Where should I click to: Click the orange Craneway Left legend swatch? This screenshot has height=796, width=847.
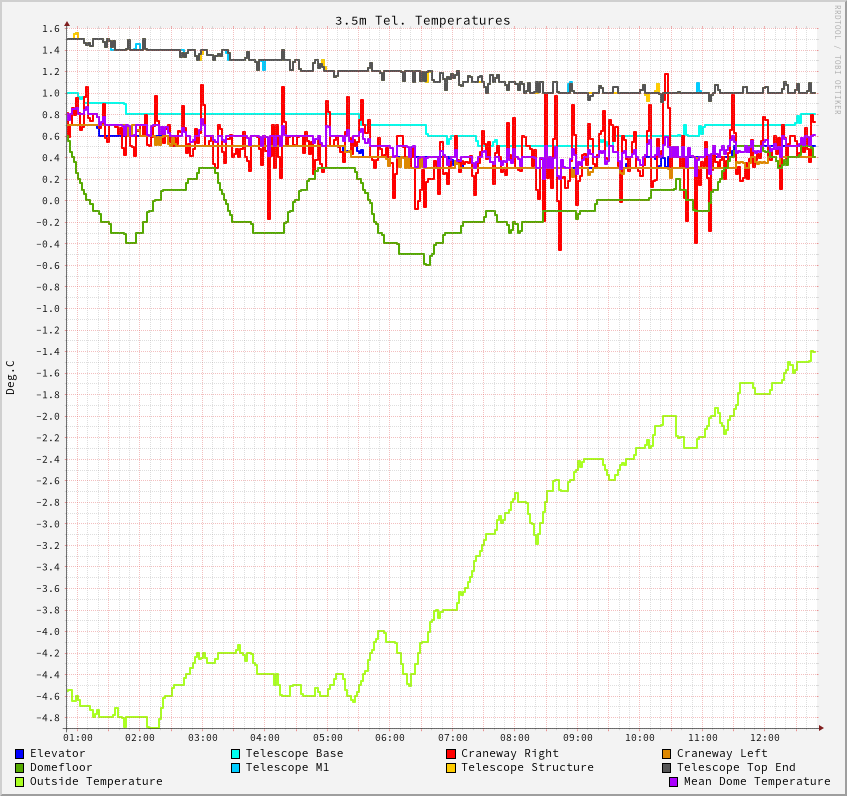pyautogui.click(x=667, y=754)
